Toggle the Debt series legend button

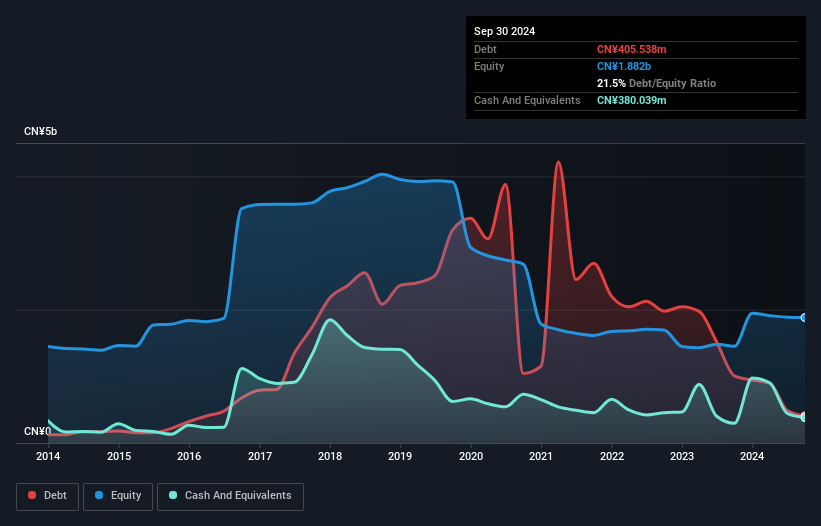48,496
